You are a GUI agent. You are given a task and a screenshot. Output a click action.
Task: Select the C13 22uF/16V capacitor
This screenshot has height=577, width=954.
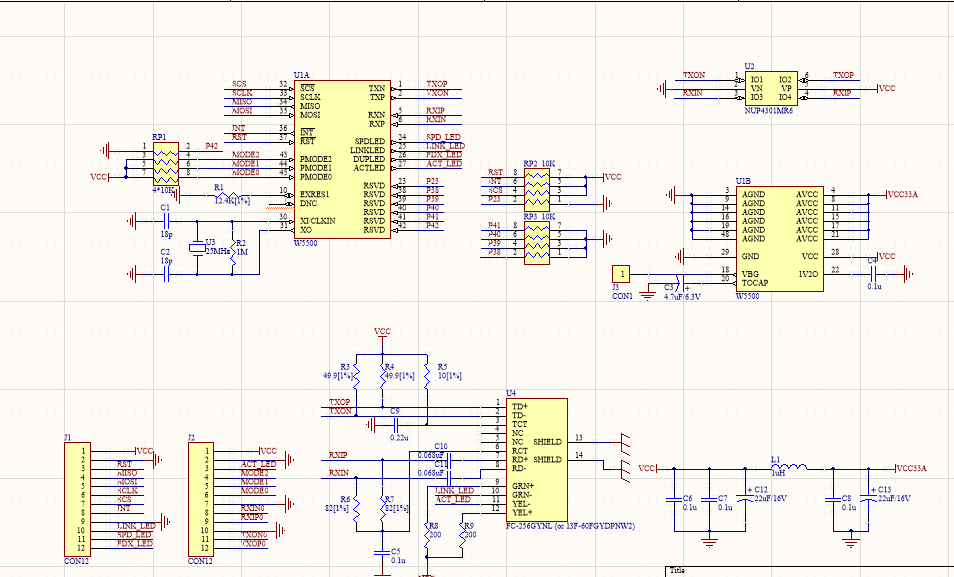click(868, 498)
